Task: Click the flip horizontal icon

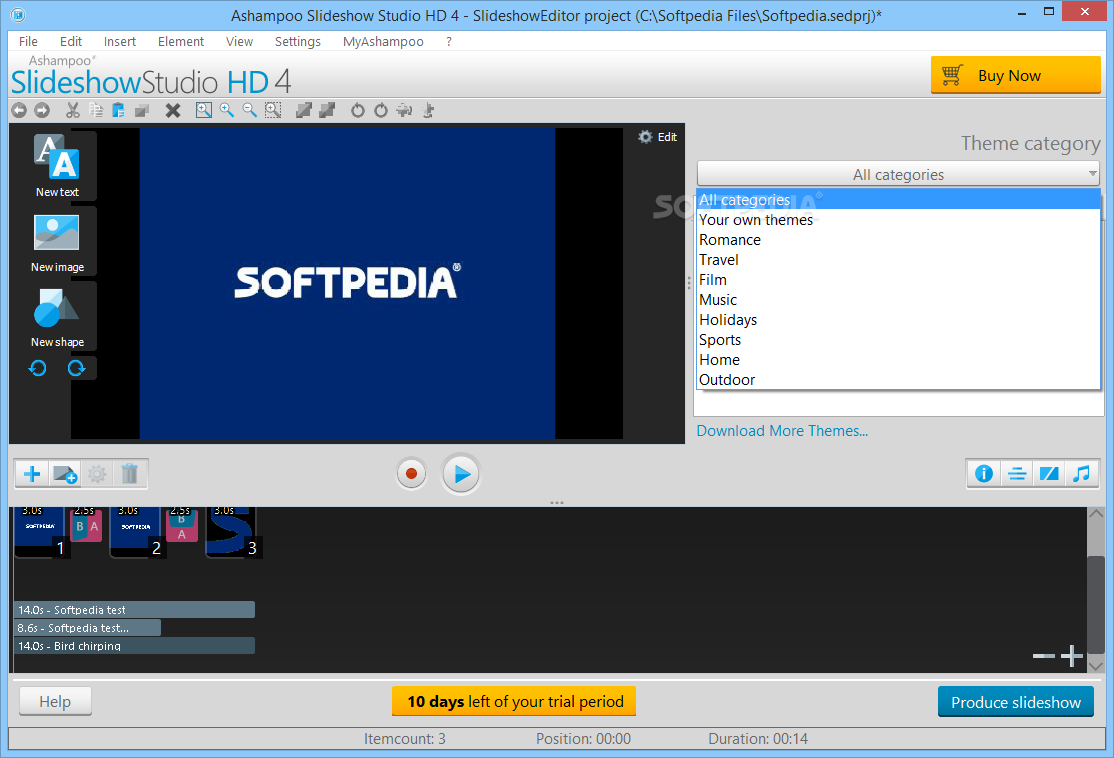Action: click(x=404, y=110)
